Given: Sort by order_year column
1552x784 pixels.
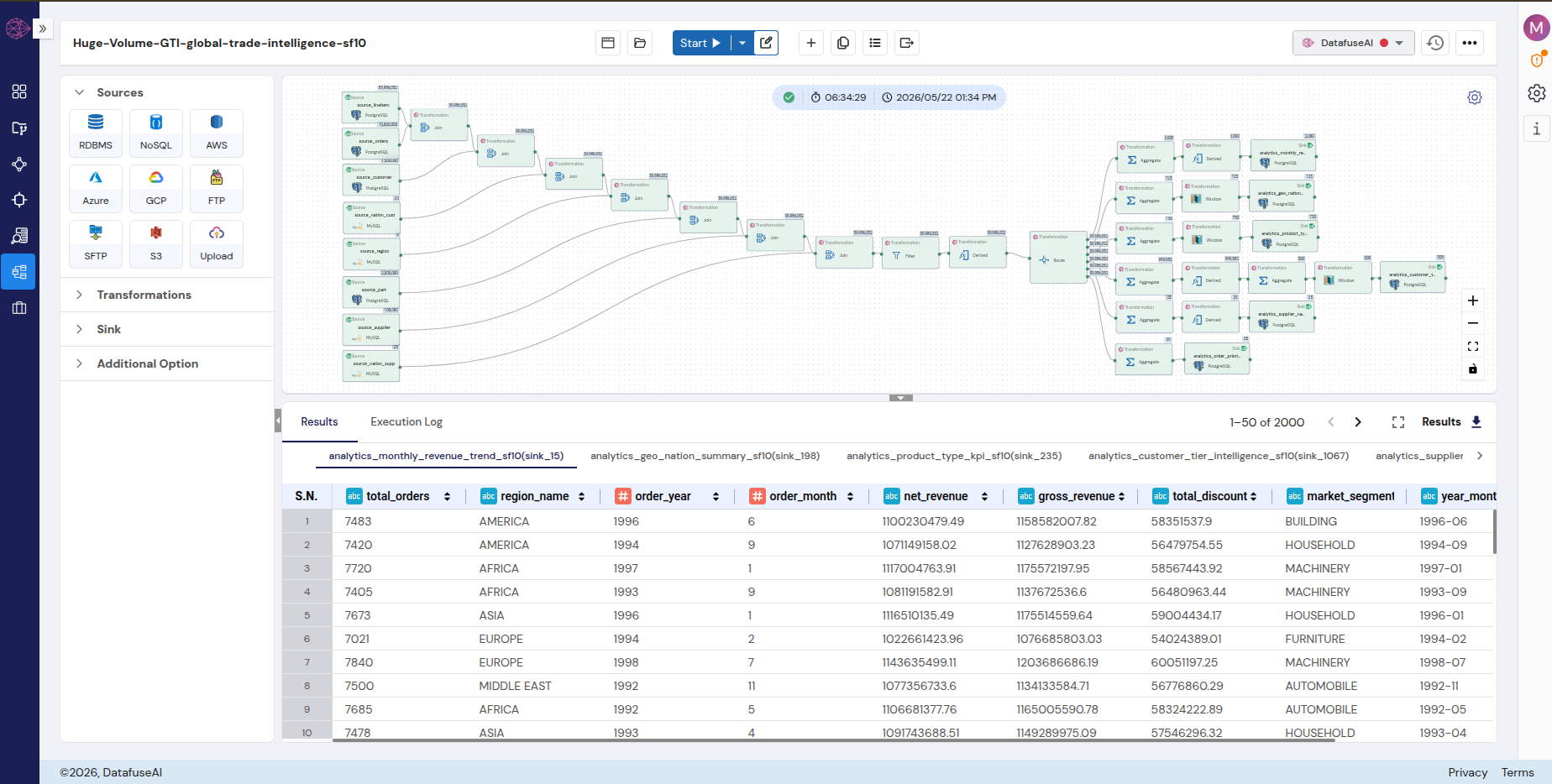Looking at the screenshot, I should click(x=716, y=497).
